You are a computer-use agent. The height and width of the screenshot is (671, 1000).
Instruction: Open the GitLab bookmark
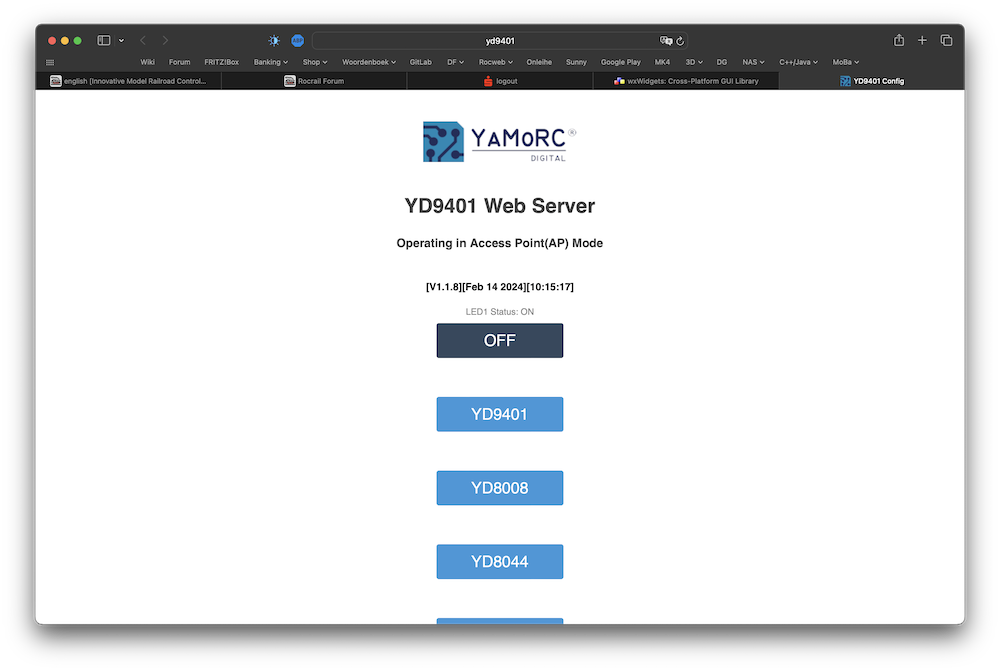[x=420, y=62]
